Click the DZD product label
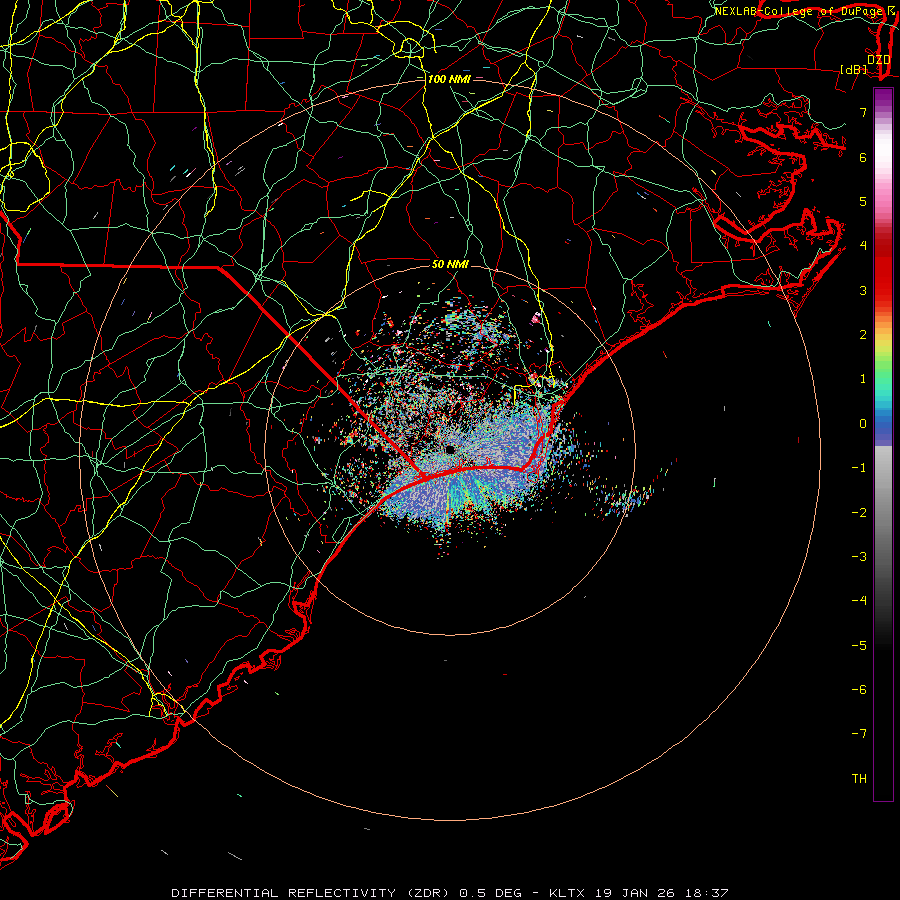900x900 pixels. 878,60
